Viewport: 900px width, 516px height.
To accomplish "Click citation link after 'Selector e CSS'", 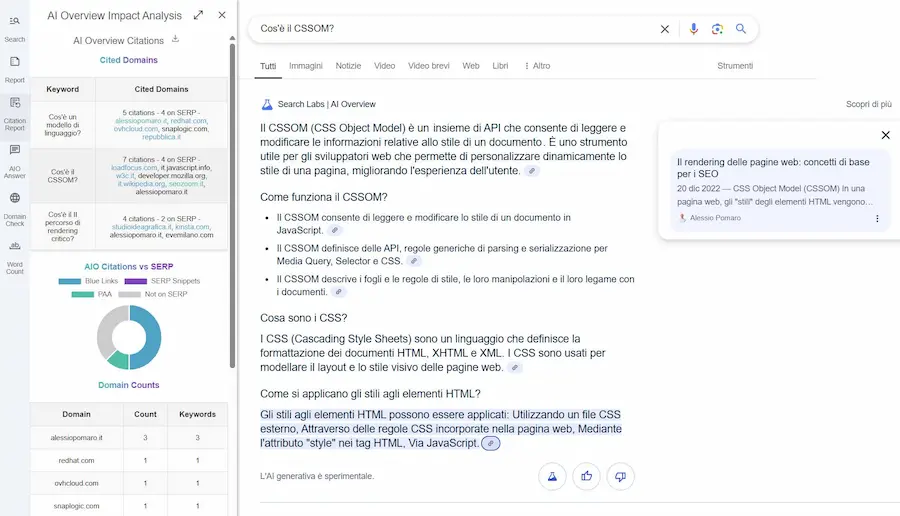I will [414, 261].
